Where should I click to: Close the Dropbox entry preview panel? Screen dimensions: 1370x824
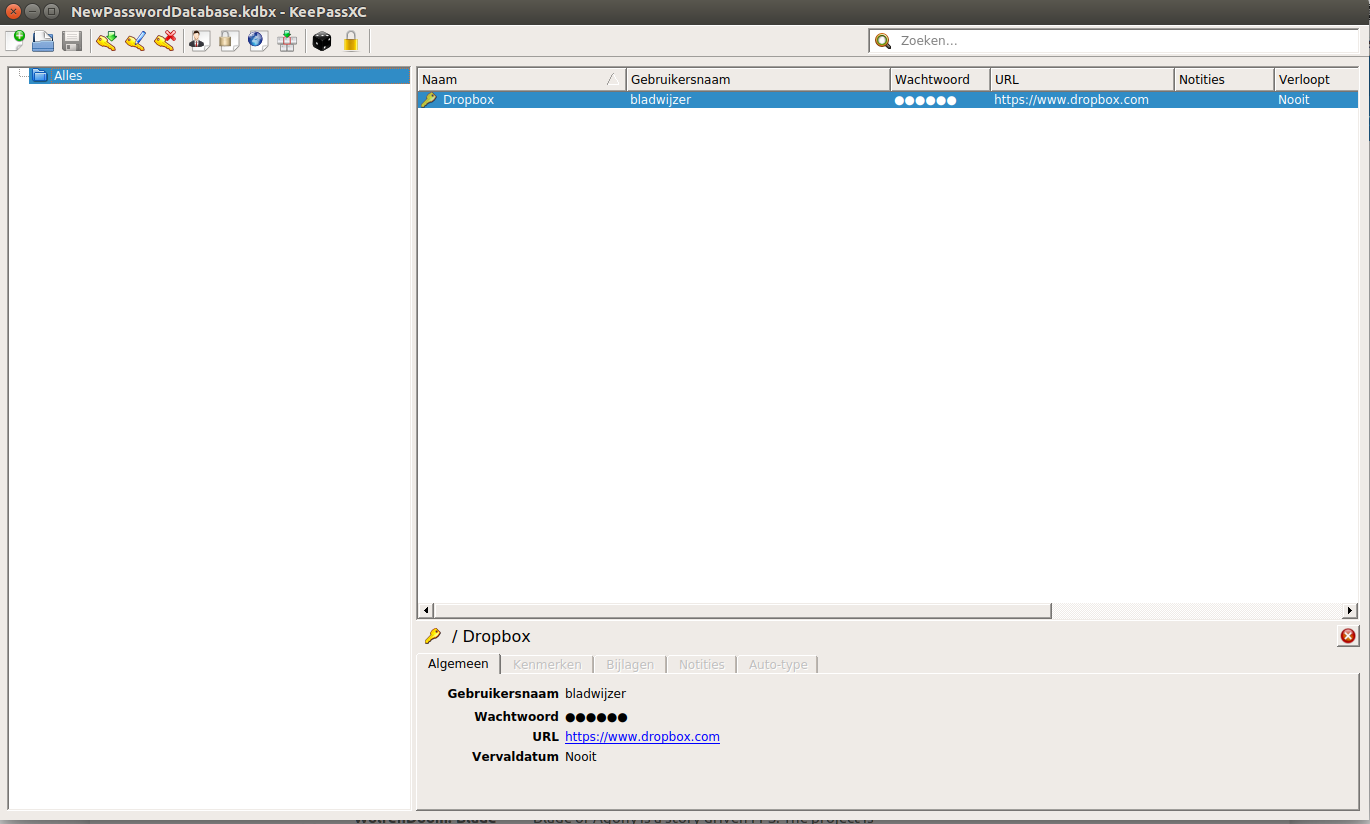click(1348, 636)
